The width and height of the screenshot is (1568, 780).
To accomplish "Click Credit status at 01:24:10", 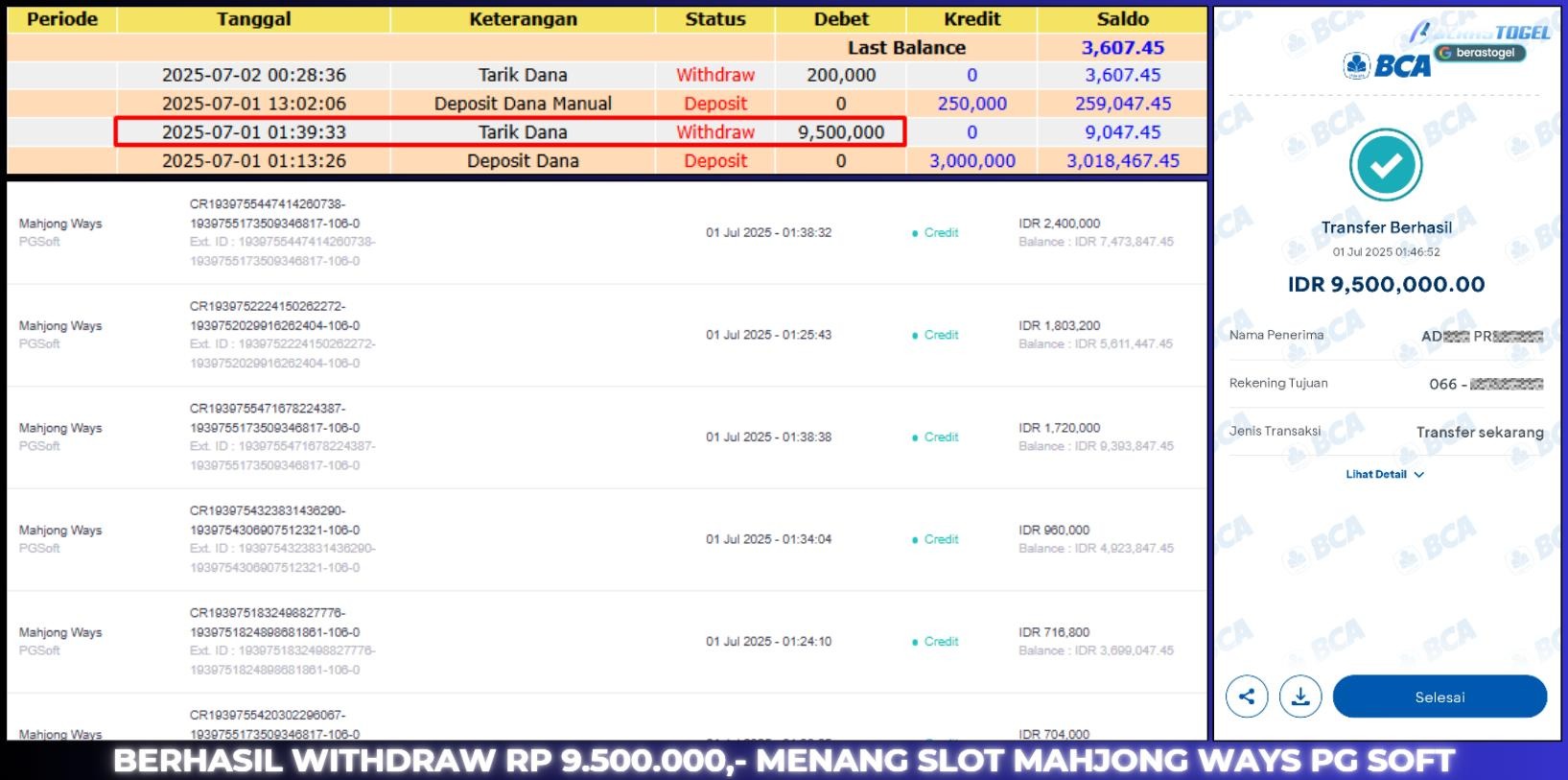I will [x=935, y=642].
